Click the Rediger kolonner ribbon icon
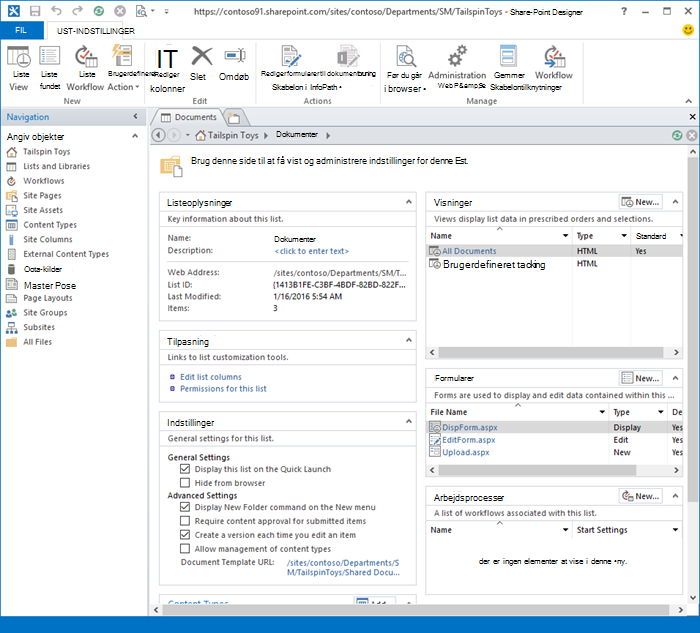700x633 pixels. pyautogui.click(x=167, y=59)
